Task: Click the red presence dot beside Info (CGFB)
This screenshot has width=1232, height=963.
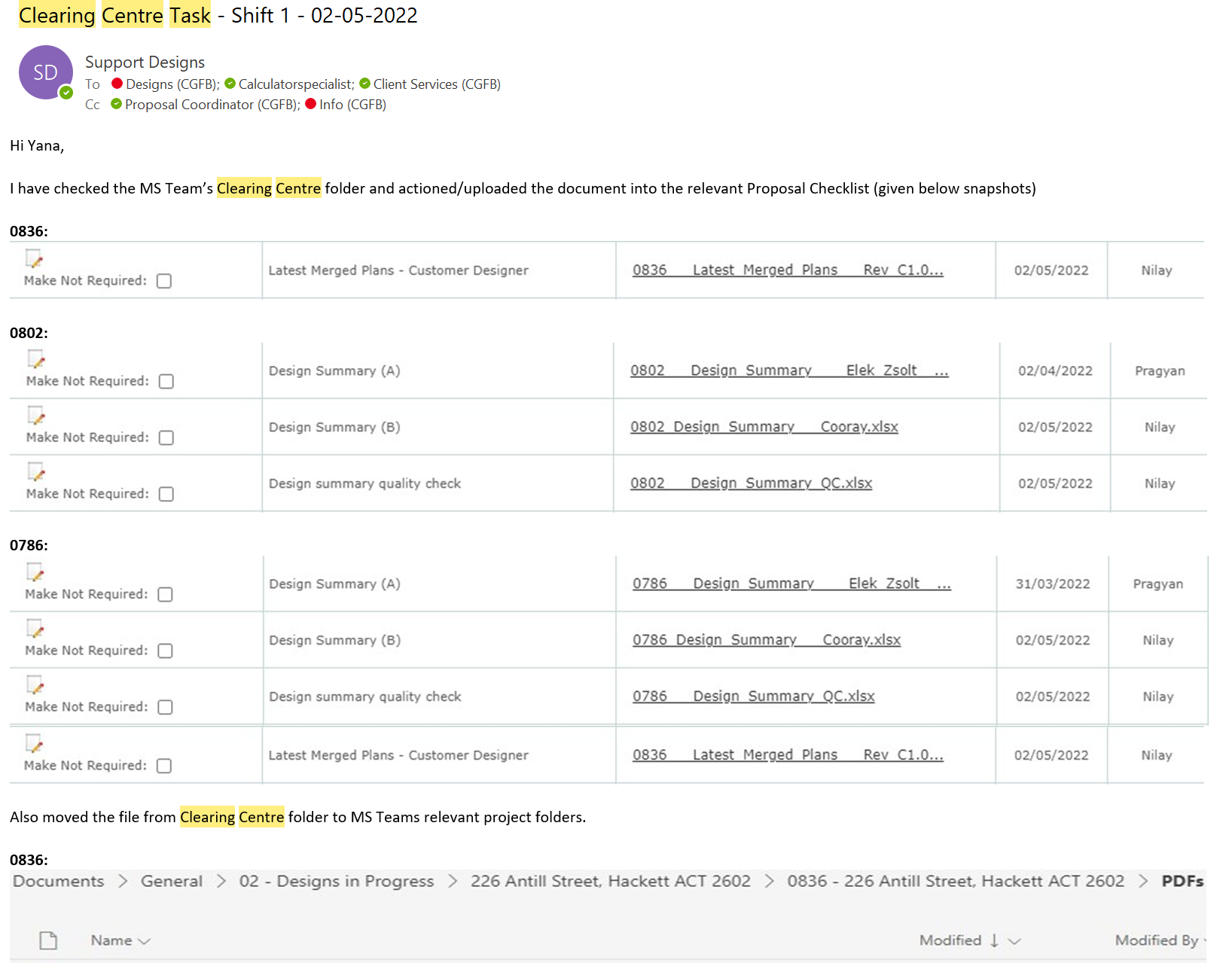Action: tap(311, 105)
